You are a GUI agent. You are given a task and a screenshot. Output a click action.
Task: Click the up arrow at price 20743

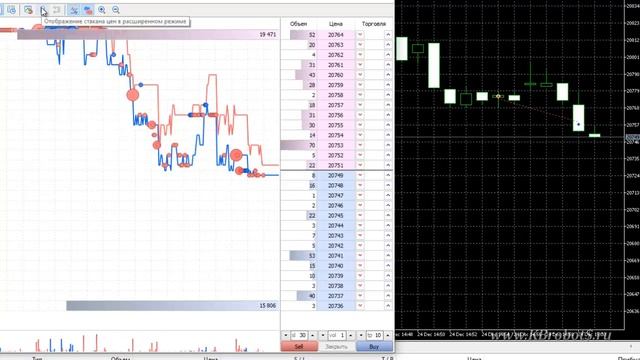coord(388,236)
